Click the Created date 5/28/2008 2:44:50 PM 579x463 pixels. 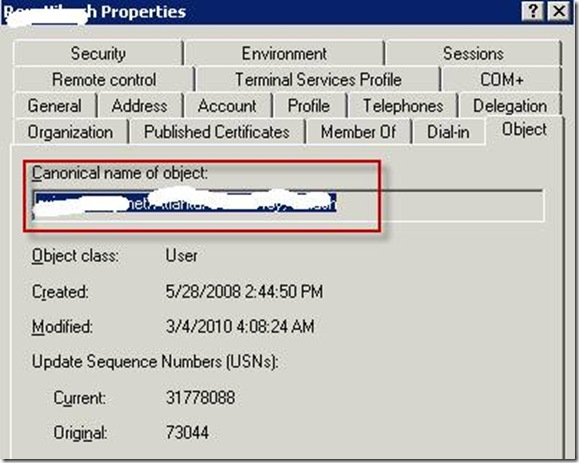coord(244,292)
